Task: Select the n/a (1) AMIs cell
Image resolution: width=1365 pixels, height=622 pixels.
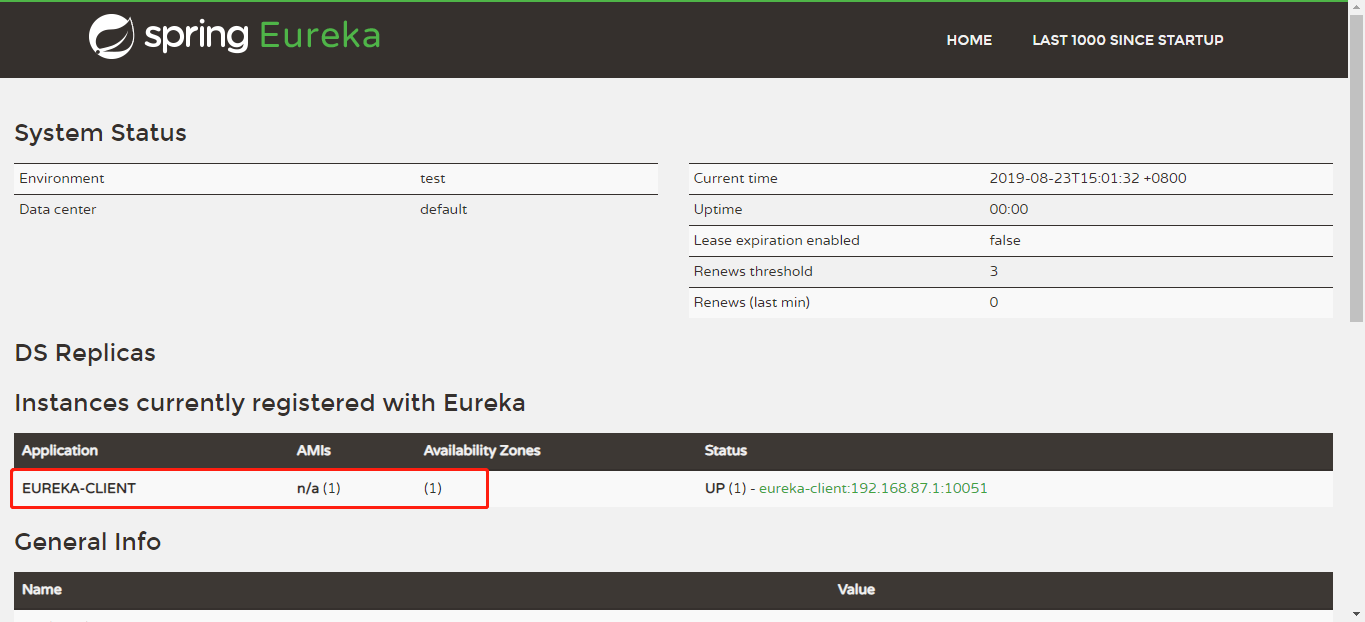Action: (319, 488)
